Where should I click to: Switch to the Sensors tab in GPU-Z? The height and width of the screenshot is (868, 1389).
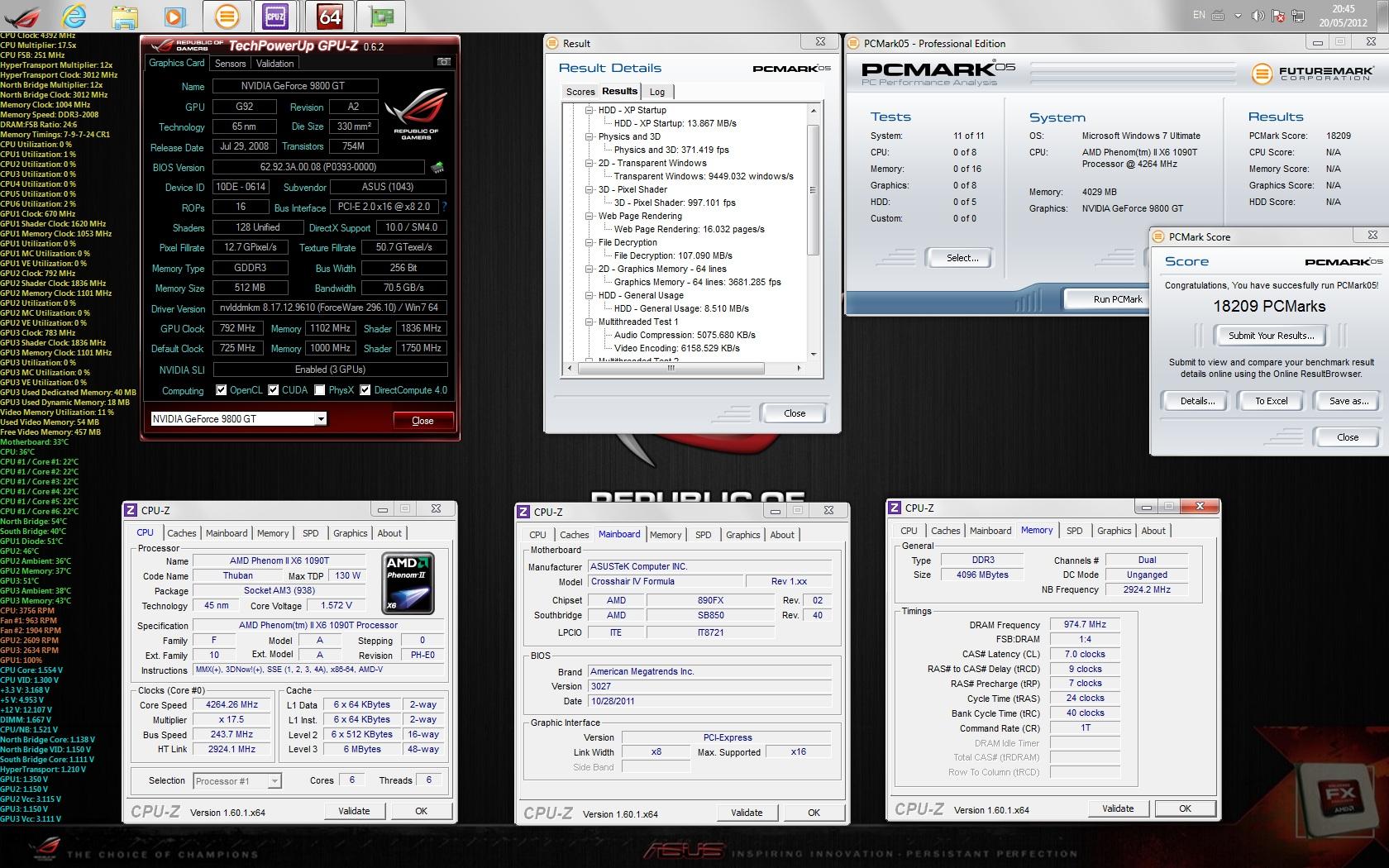230,64
